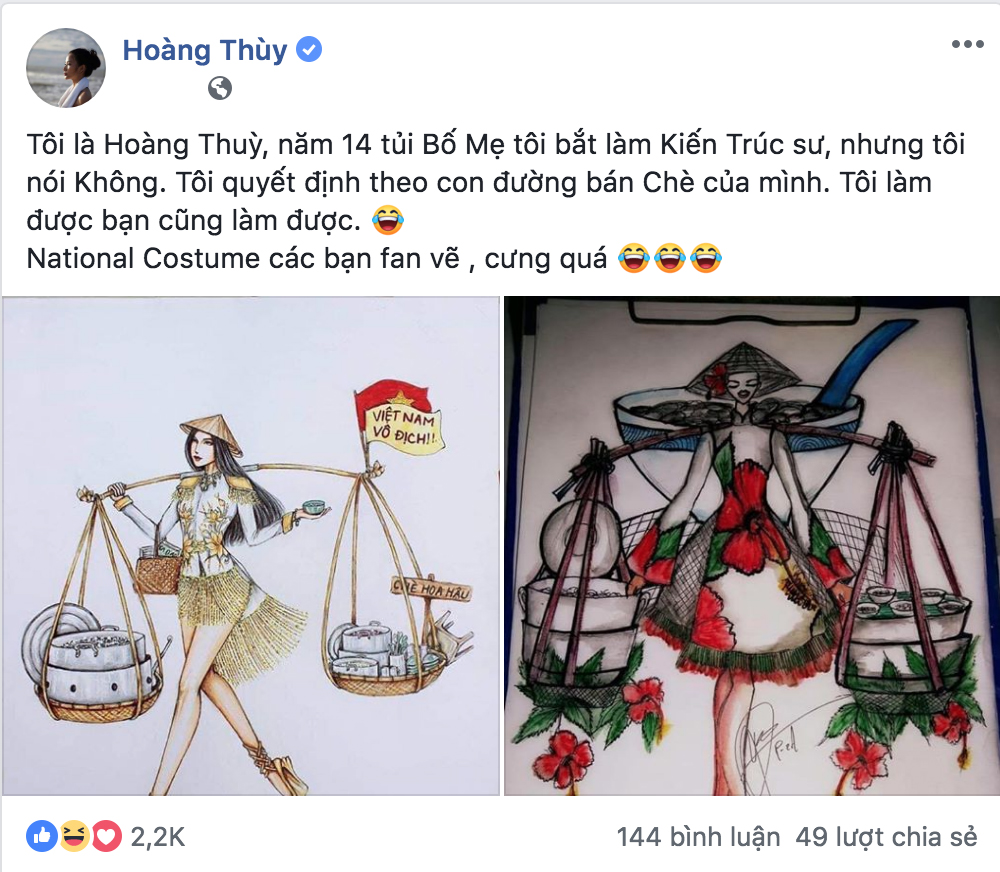Click the Hoàng Thùy name link

click(x=205, y=50)
